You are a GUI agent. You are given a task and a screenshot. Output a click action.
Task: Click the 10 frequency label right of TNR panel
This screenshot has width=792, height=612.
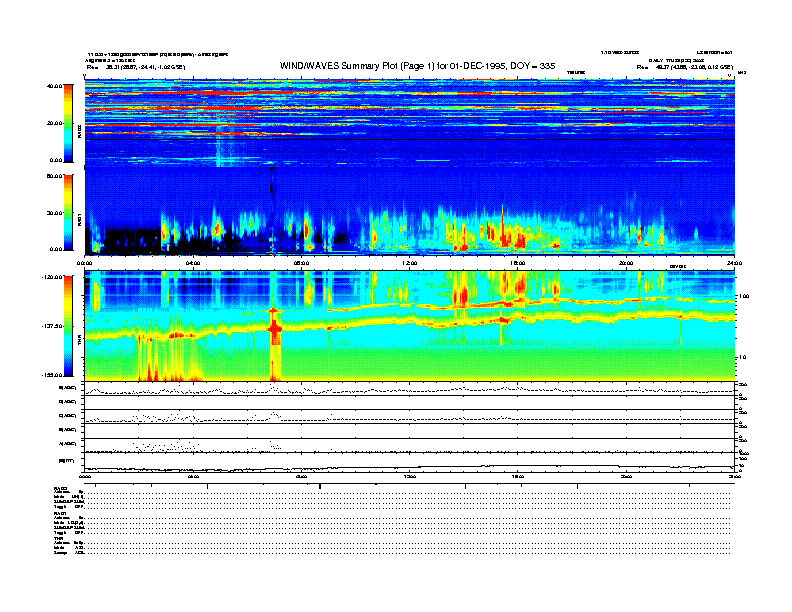742,358
